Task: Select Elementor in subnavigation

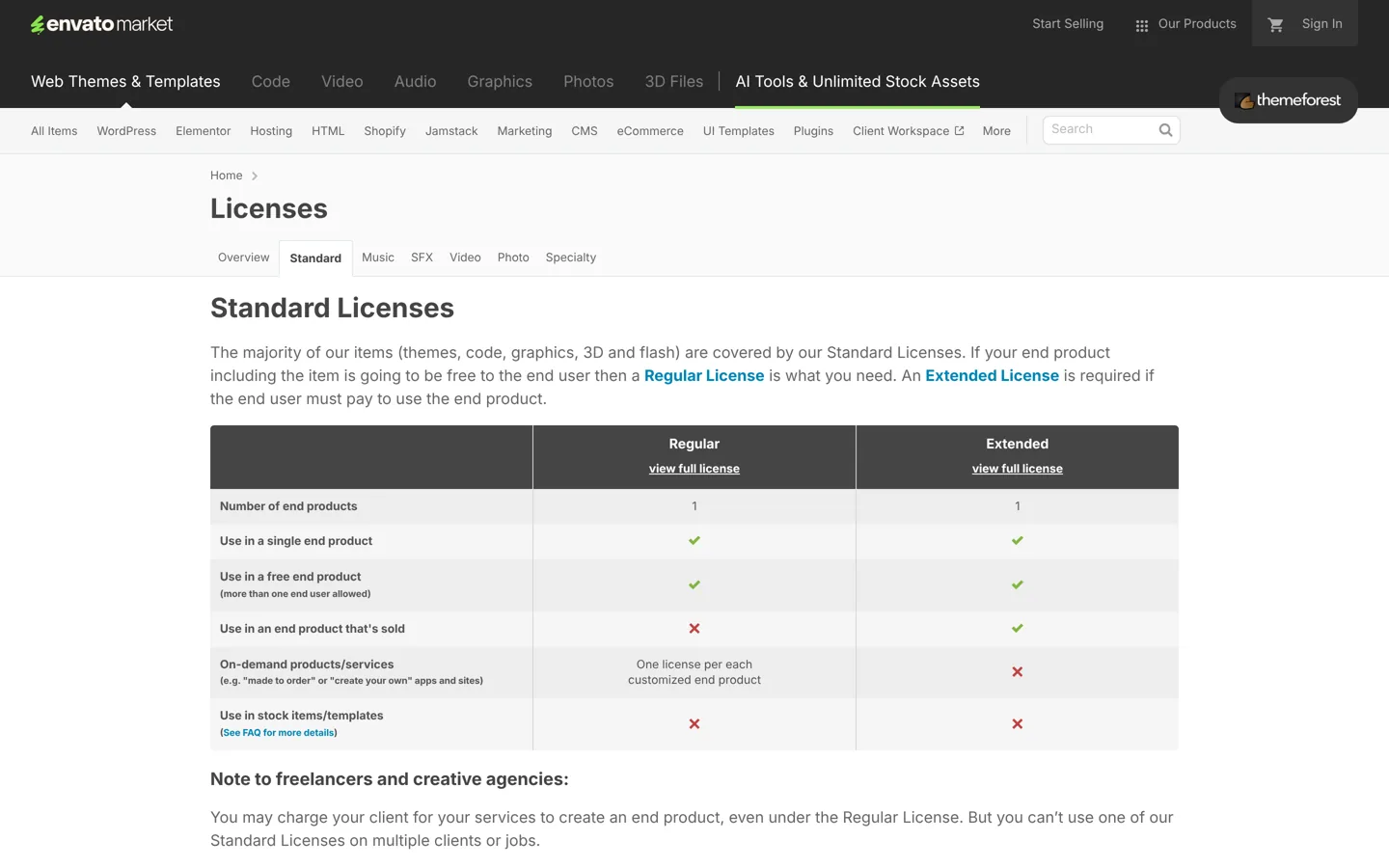Action: (204, 131)
